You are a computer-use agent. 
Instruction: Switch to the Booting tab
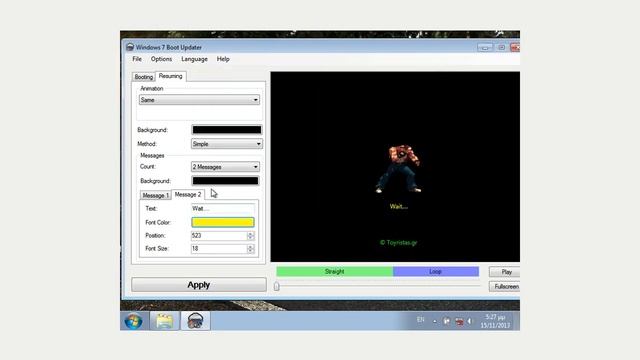coord(144,77)
